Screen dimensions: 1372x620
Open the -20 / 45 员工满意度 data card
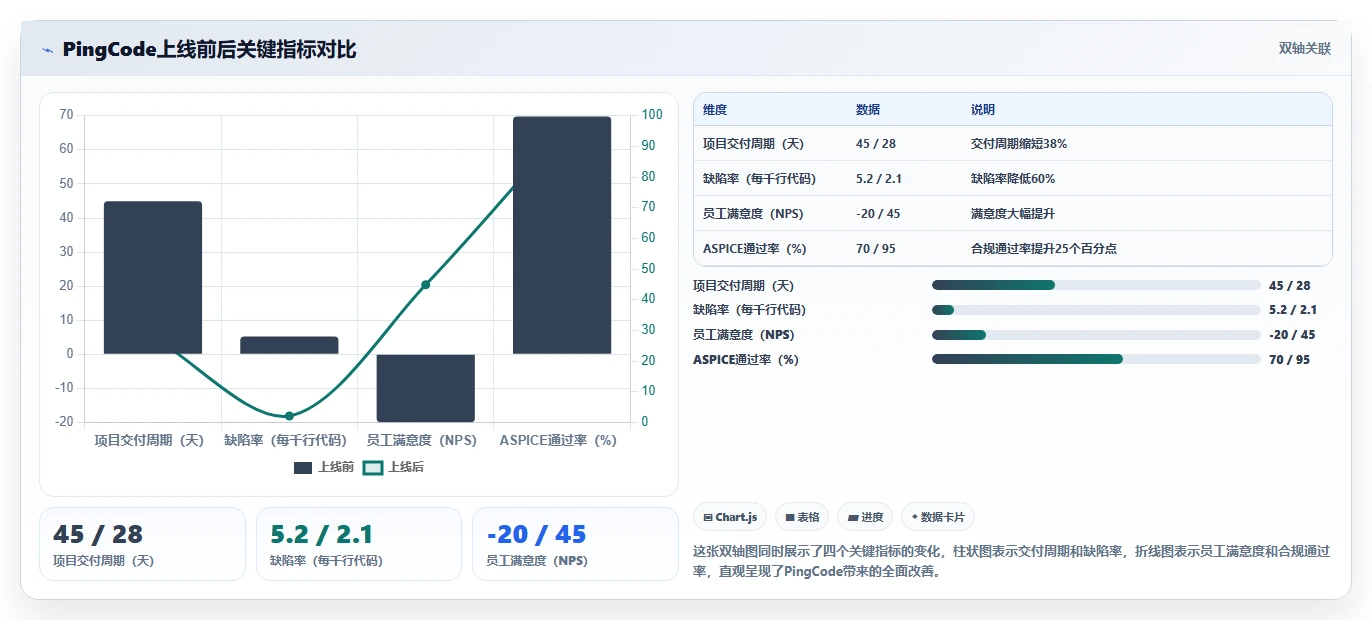pos(575,544)
